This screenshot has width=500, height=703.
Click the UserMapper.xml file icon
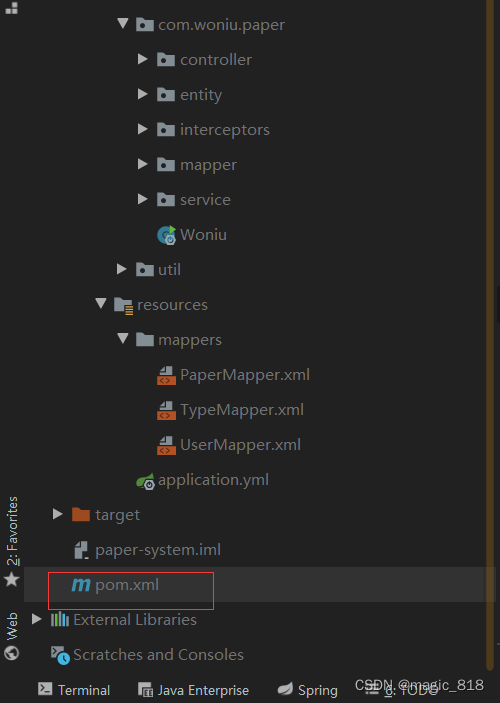pyautogui.click(x=166, y=445)
